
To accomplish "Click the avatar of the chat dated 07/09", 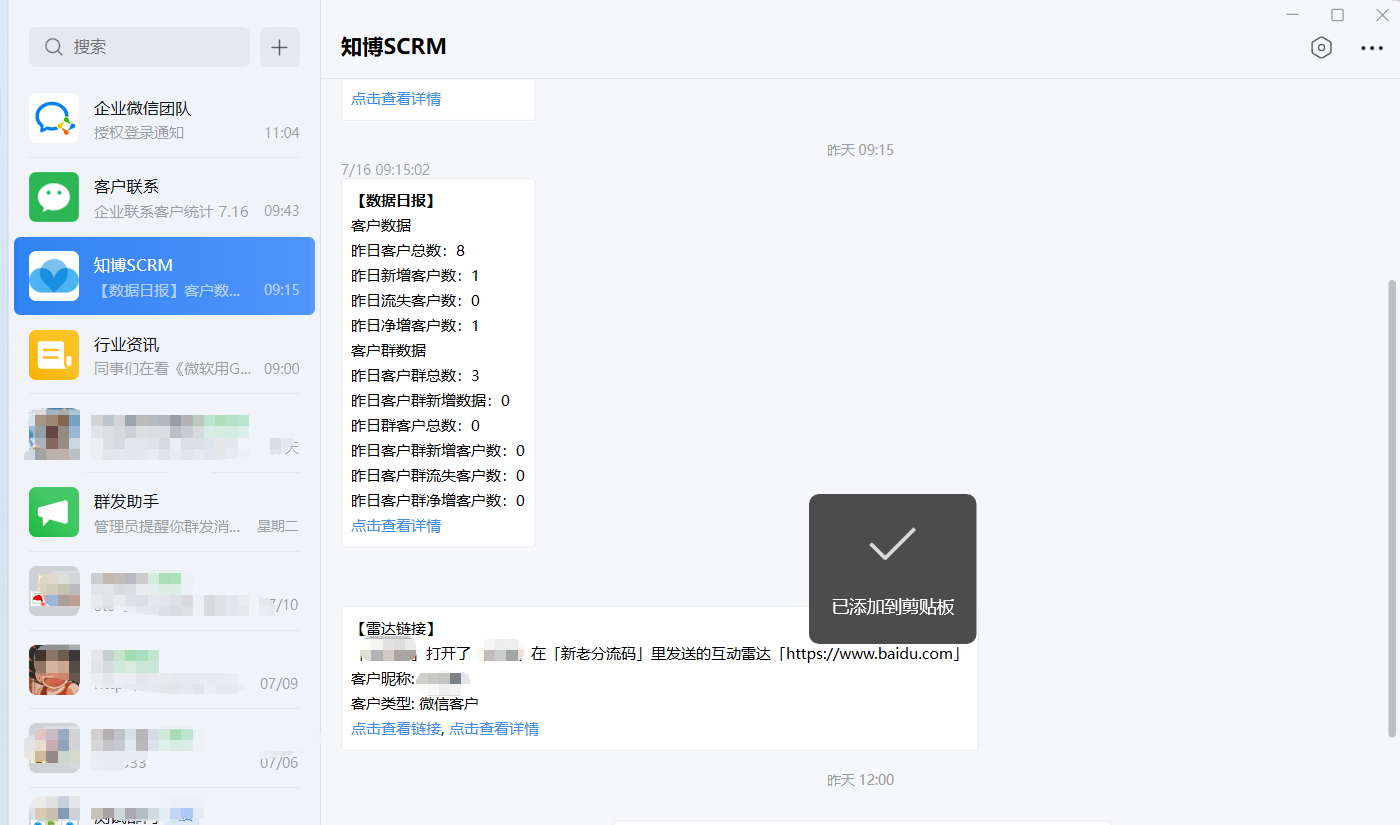I will pos(54,670).
